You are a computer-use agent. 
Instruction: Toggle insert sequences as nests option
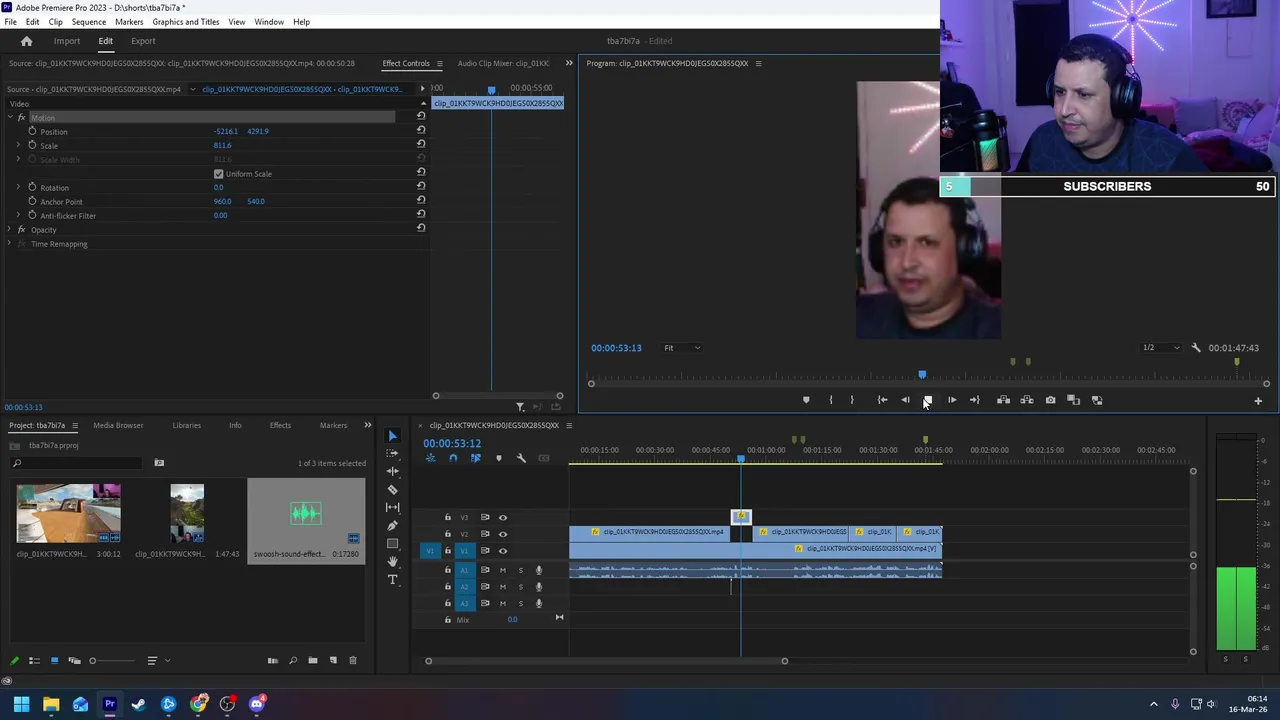431,458
